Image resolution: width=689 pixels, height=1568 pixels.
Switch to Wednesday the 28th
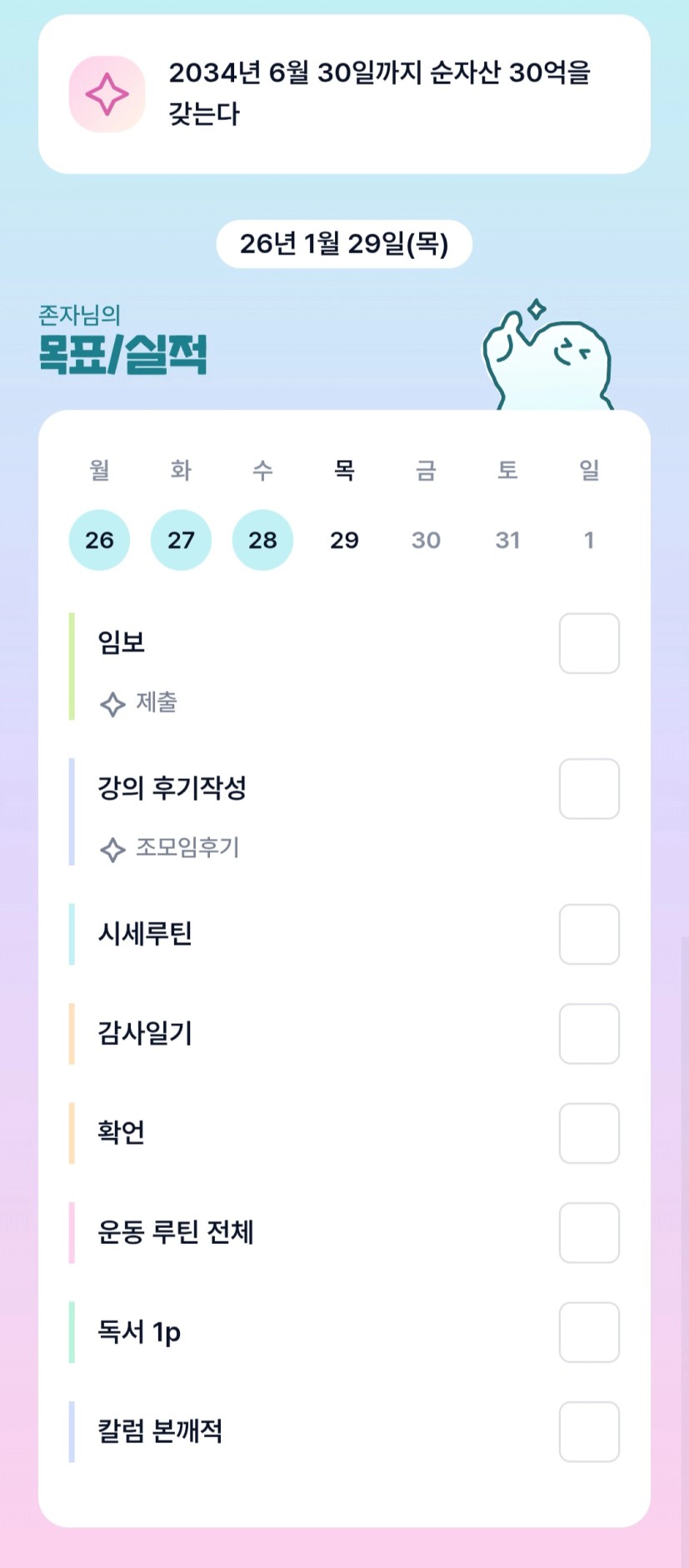pos(262,540)
